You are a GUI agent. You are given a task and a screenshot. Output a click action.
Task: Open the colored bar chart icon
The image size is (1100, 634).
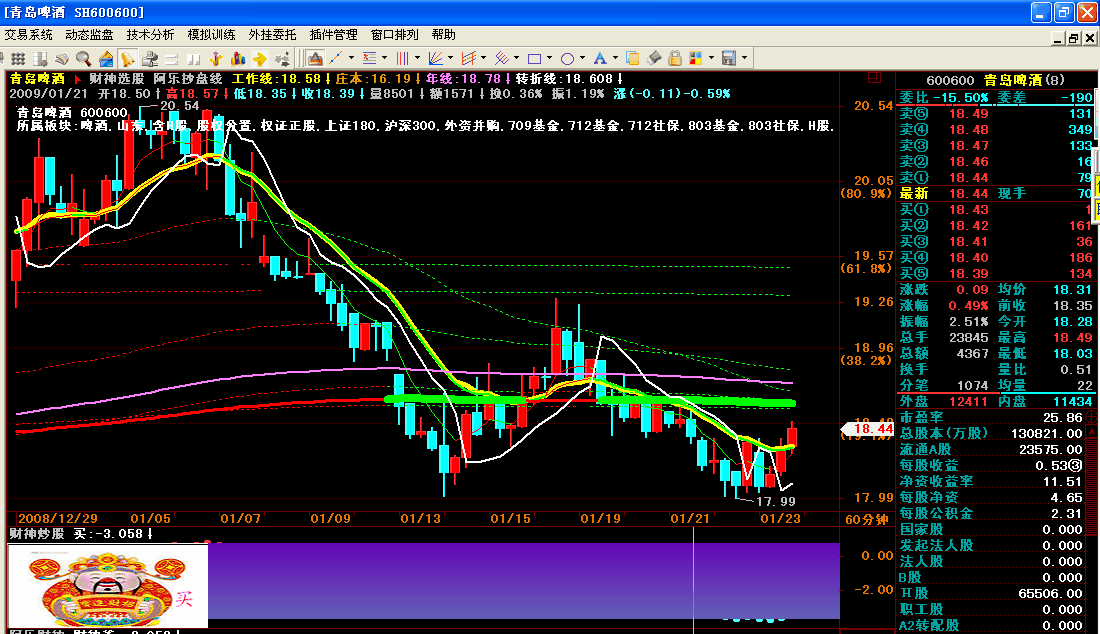(x=238, y=58)
